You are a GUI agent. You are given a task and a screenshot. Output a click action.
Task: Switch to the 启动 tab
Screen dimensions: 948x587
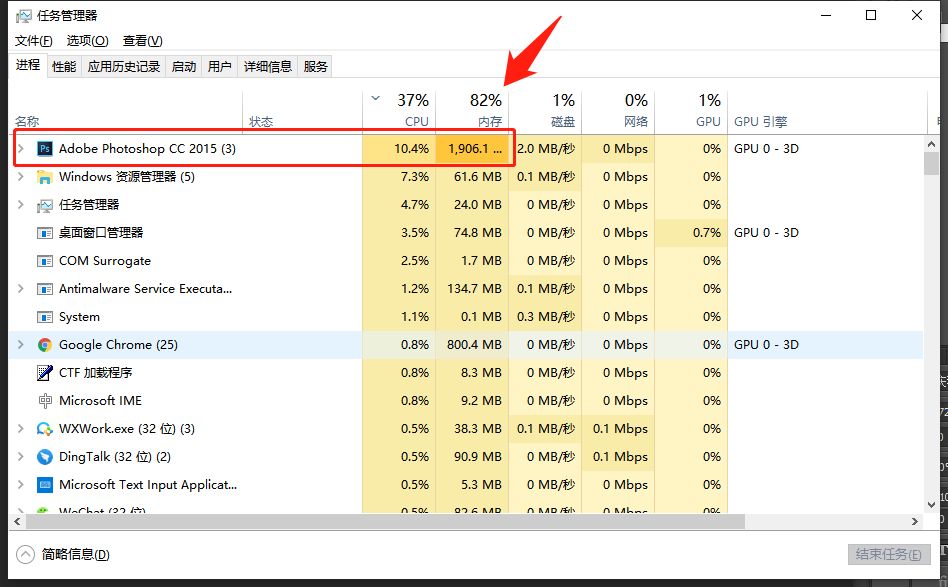coord(184,66)
